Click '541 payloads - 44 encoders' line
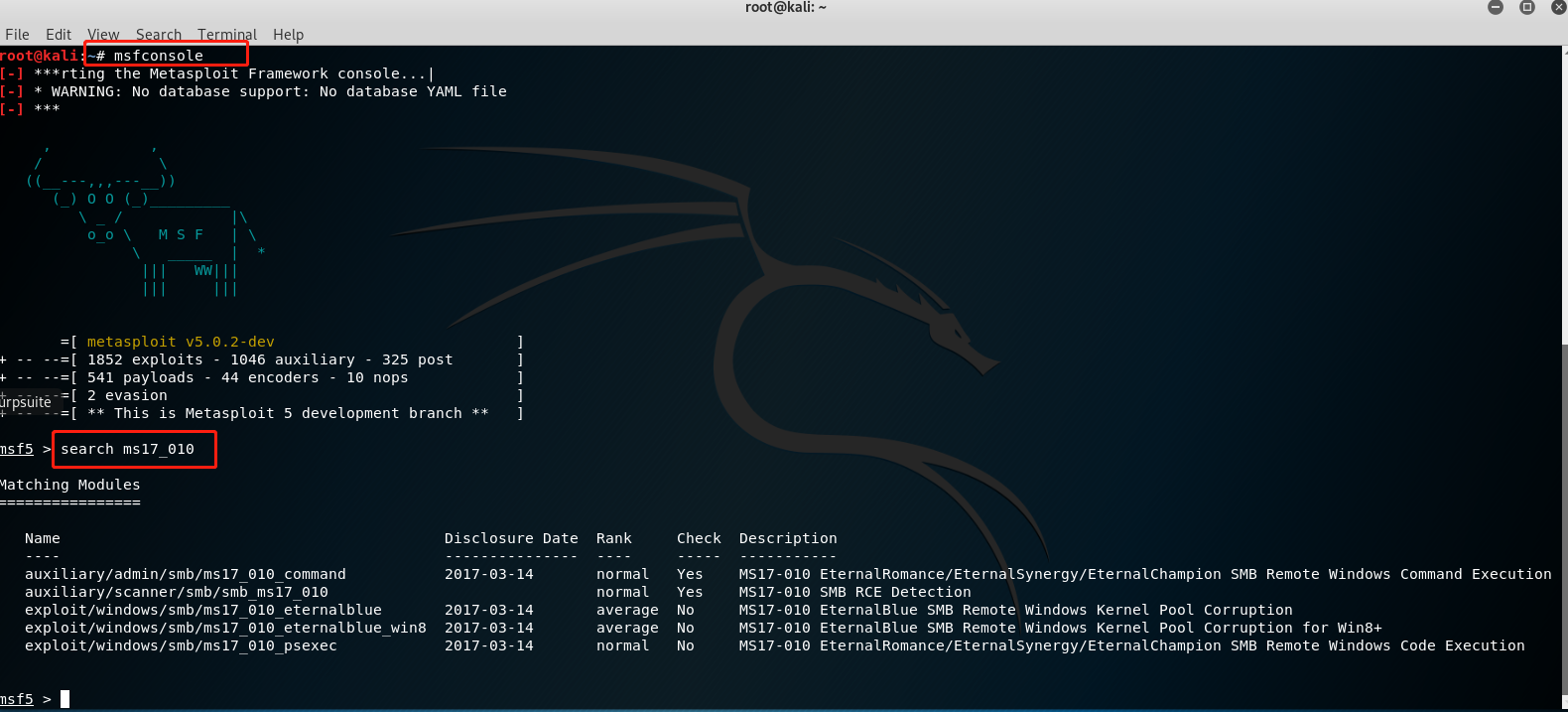Screen dimensions: 1568x712 coord(248,377)
